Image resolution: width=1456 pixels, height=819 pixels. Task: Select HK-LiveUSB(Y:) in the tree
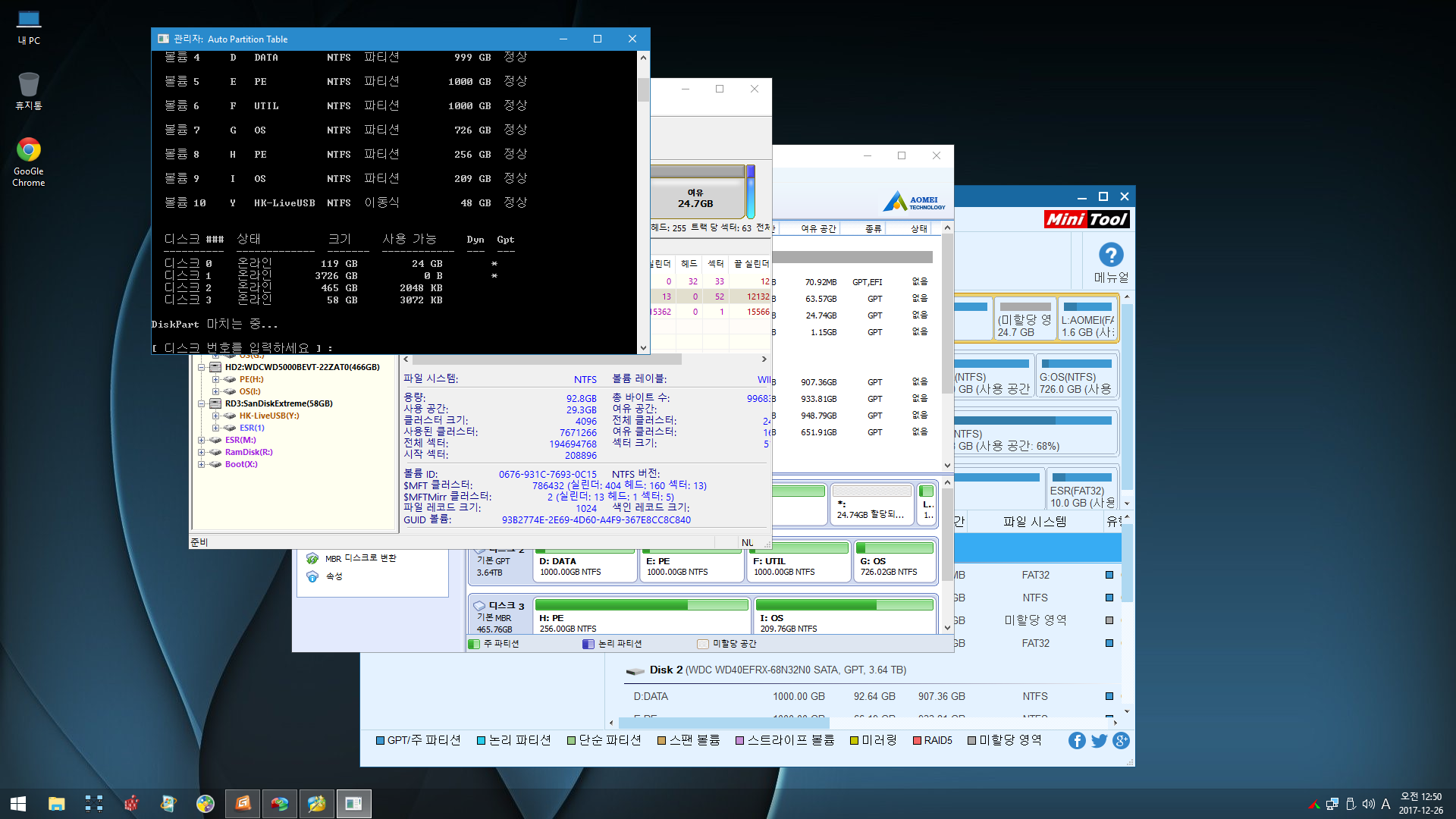pos(269,416)
